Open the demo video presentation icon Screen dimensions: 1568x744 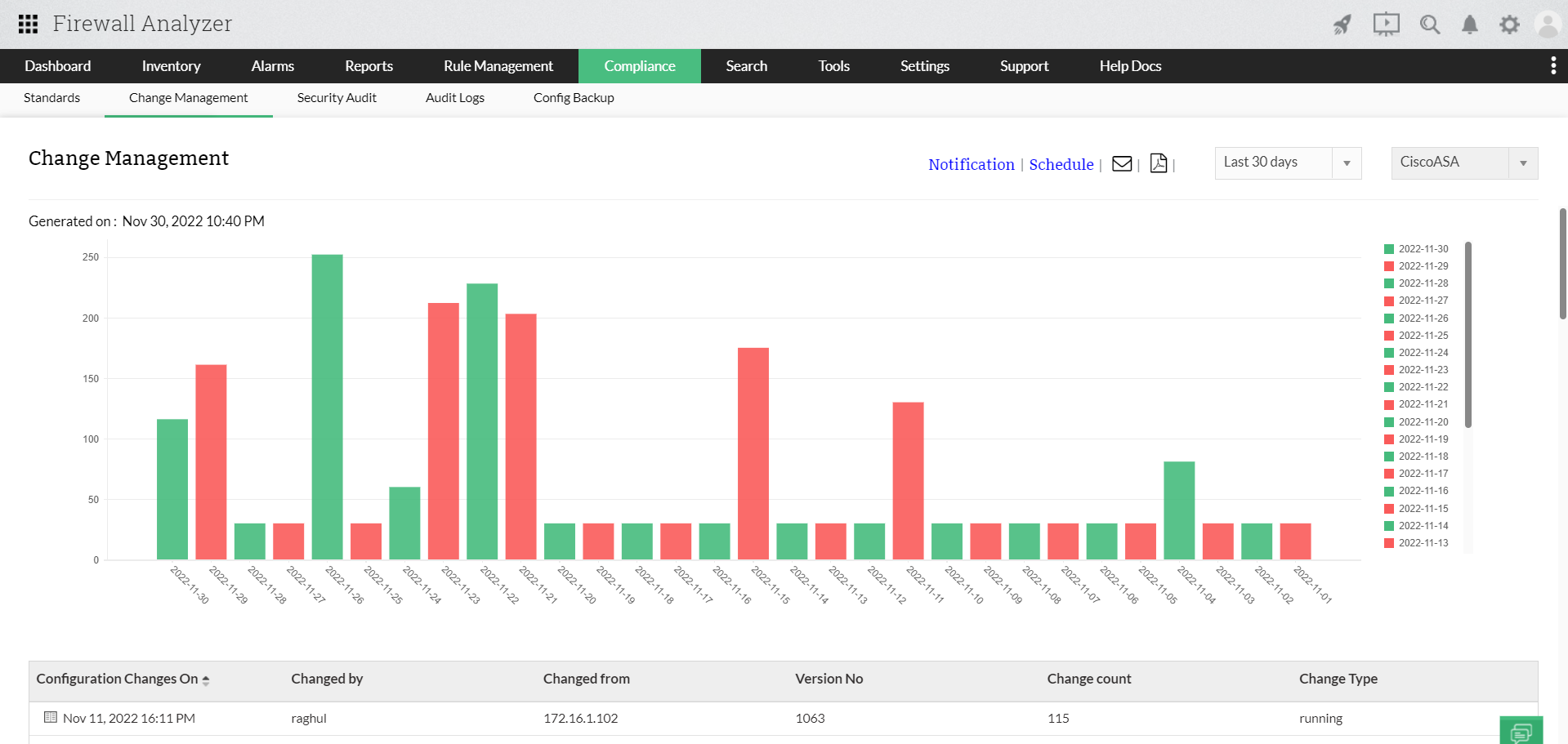pos(1385,25)
